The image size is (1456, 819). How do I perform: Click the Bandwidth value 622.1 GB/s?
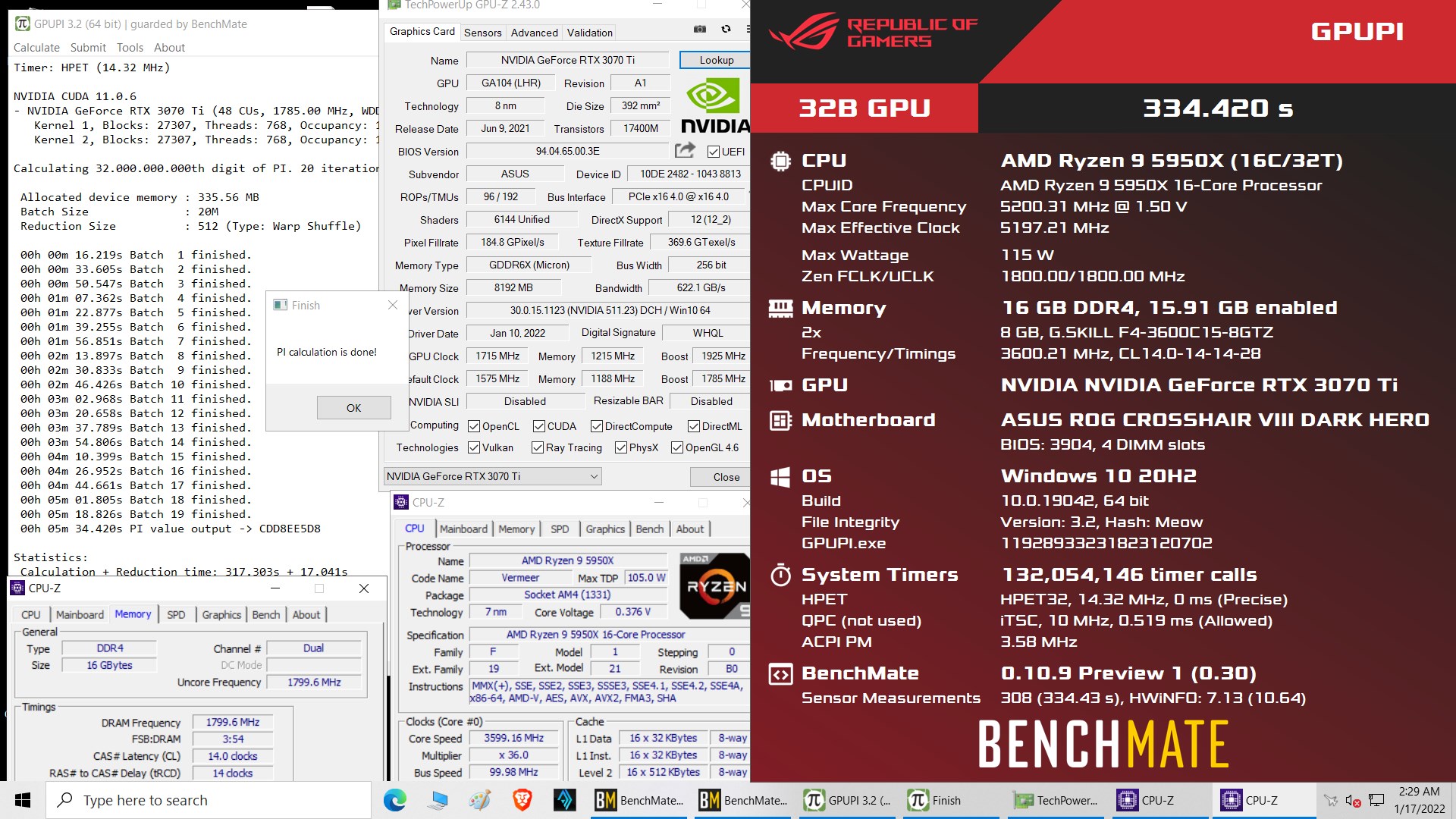(701, 287)
